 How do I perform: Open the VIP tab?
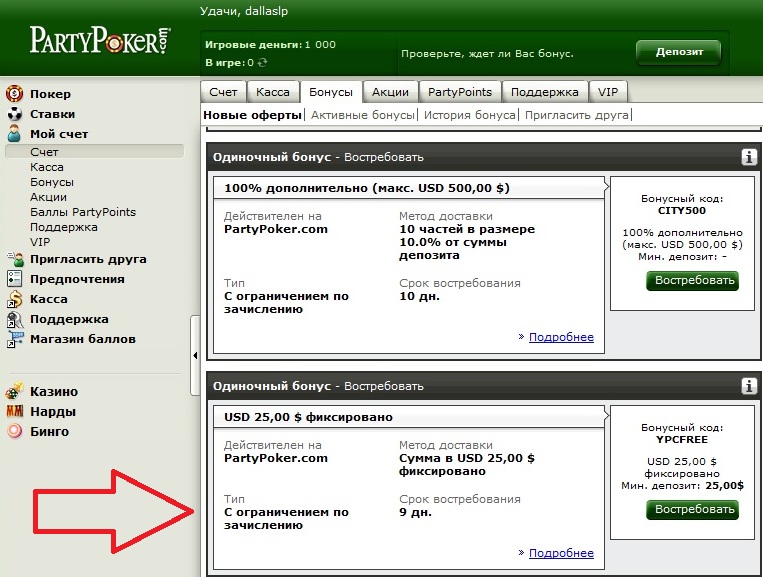(608, 92)
